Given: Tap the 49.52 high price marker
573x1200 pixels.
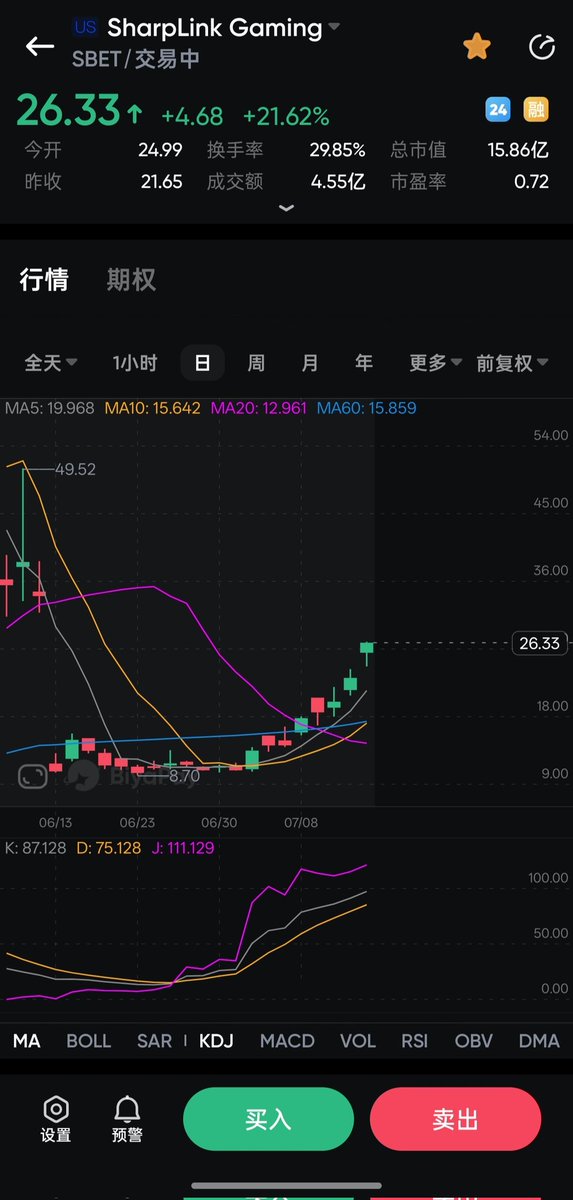Looking at the screenshot, I should [75, 469].
